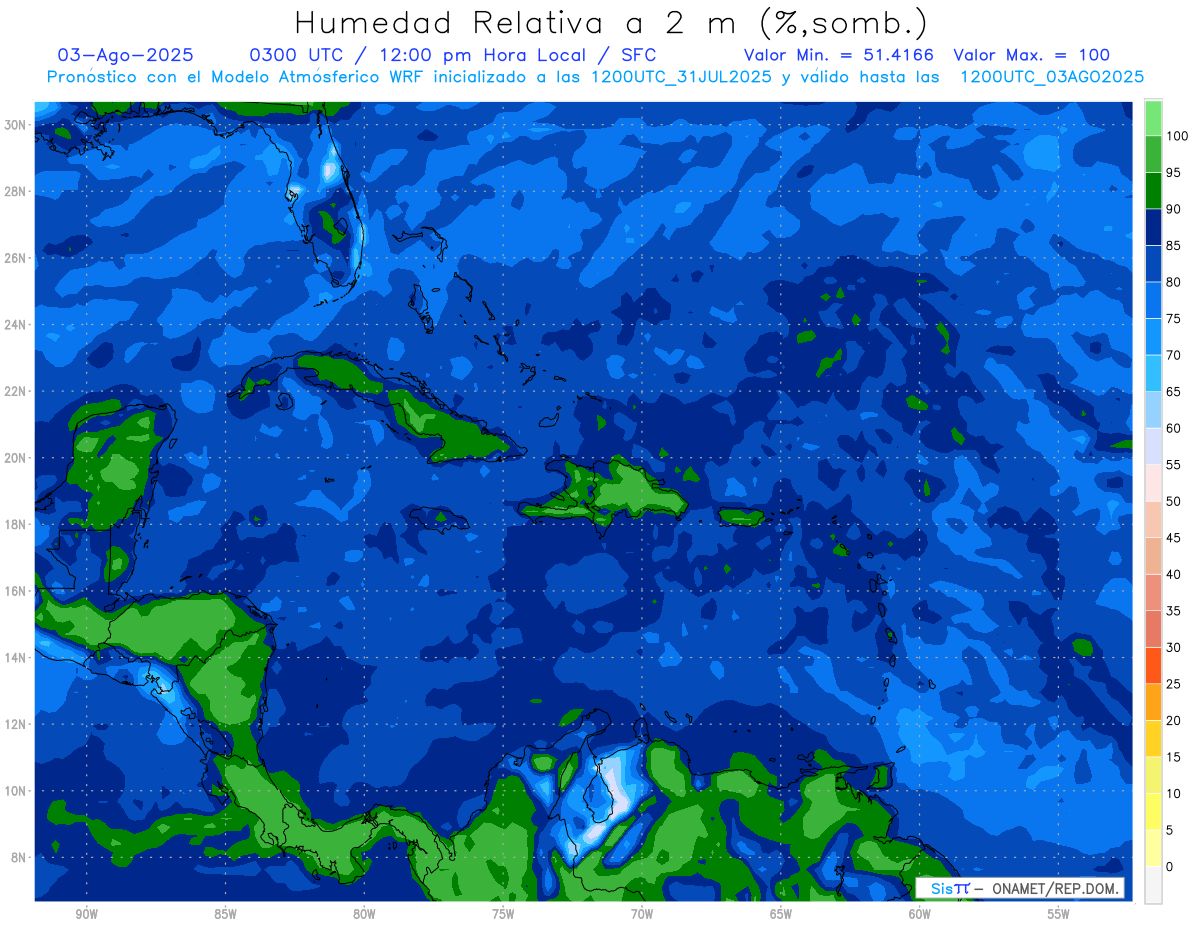Click the colorbar value label "40"

[x=1173, y=574]
